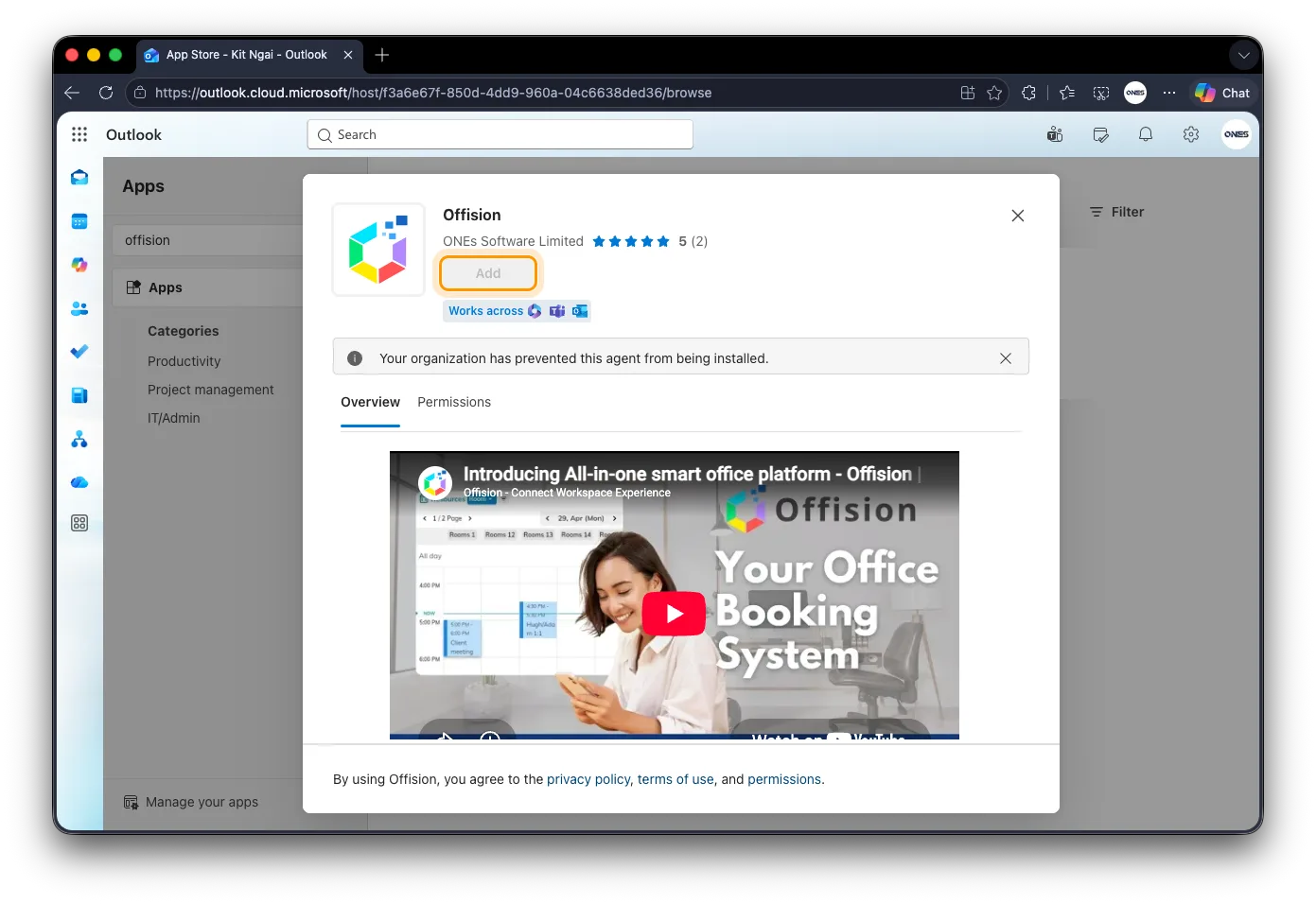Open the My Day icon in header
1316x904 pixels.
click(x=1100, y=134)
